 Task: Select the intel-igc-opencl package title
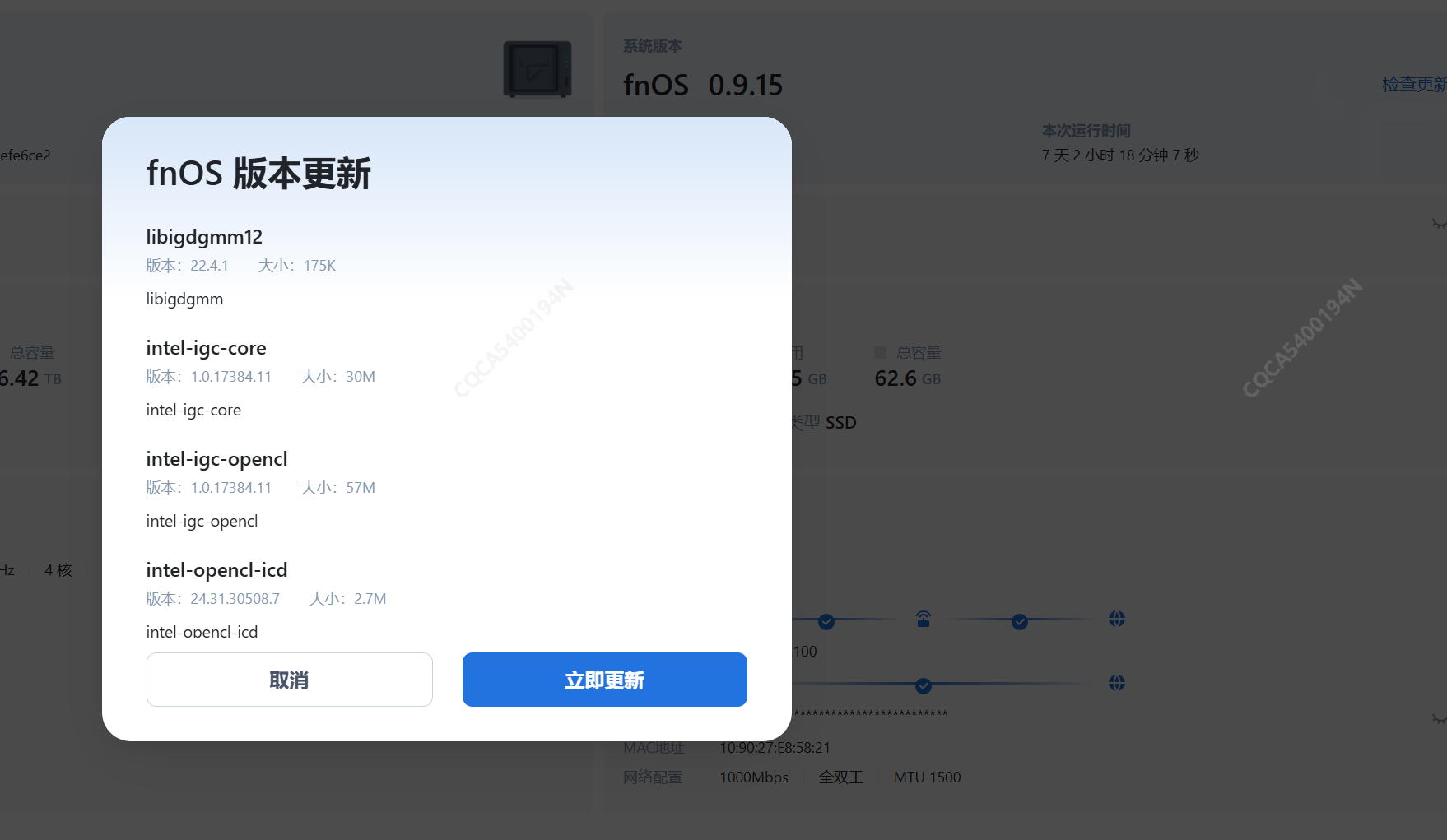coord(216,459)
